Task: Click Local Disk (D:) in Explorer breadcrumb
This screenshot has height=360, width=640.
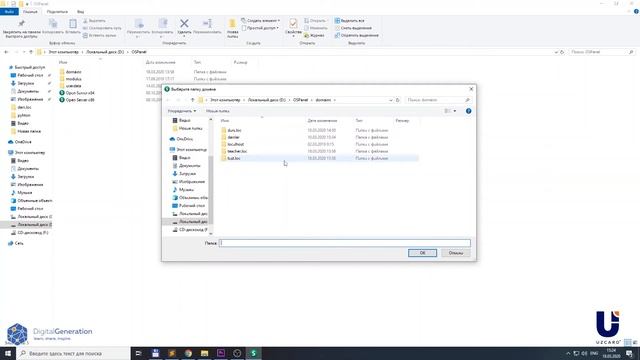Action: [105, 52]
